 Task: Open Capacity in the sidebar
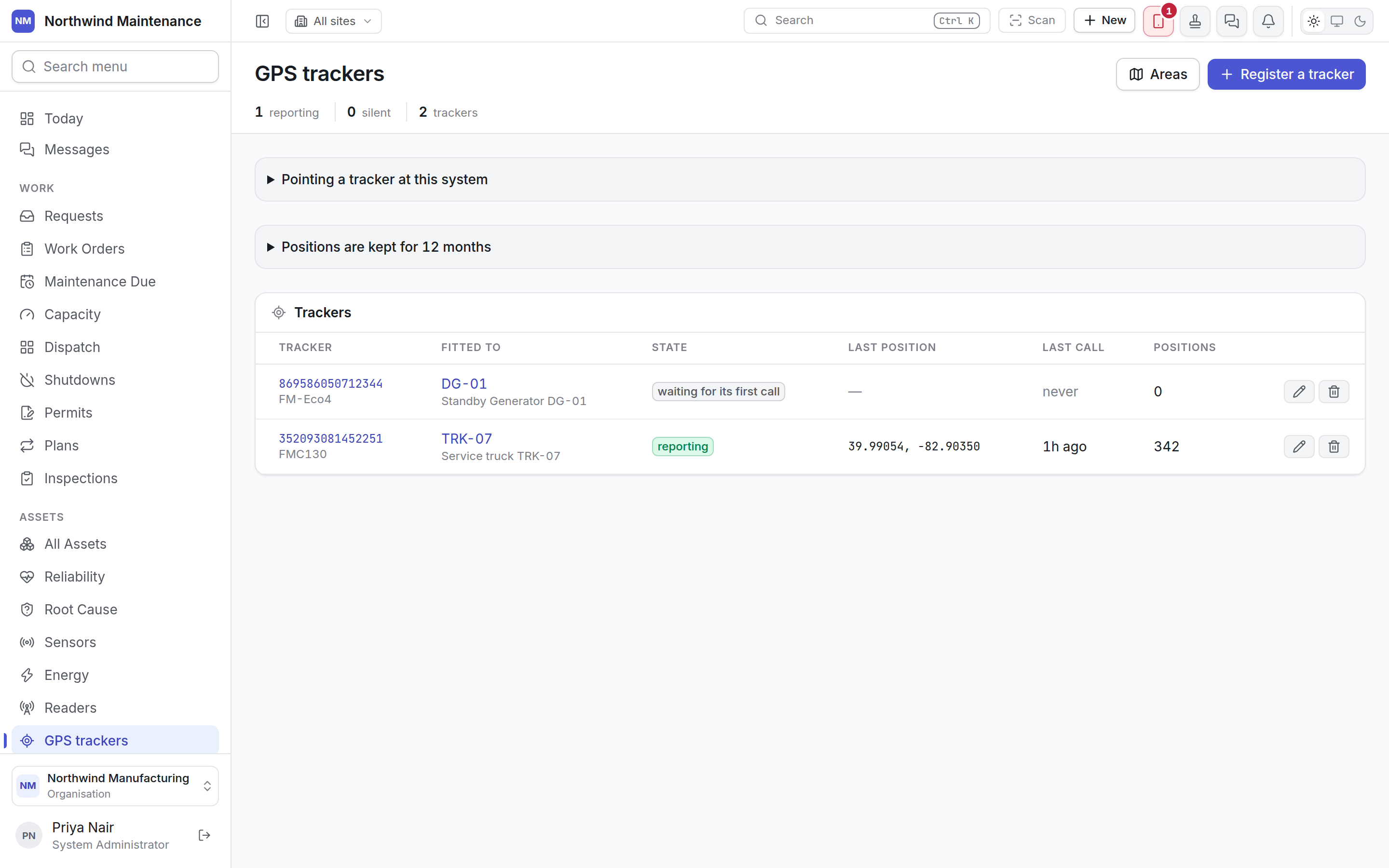coord(115,314)
